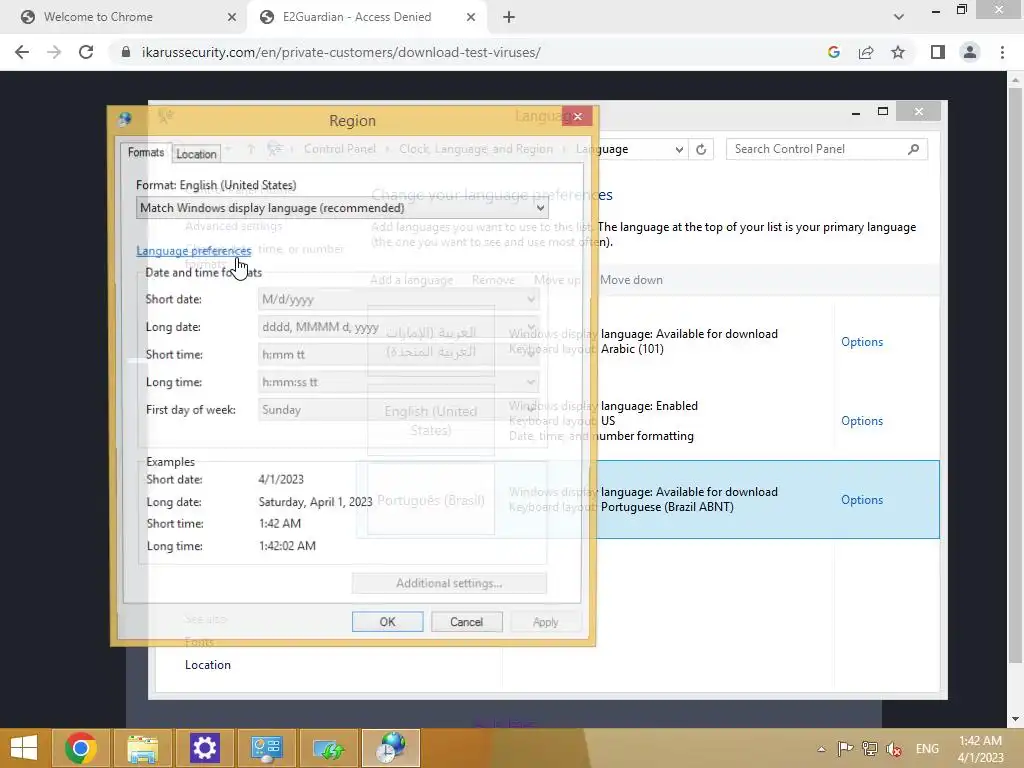Click the muted volume tray icon

tap(894, 749)
